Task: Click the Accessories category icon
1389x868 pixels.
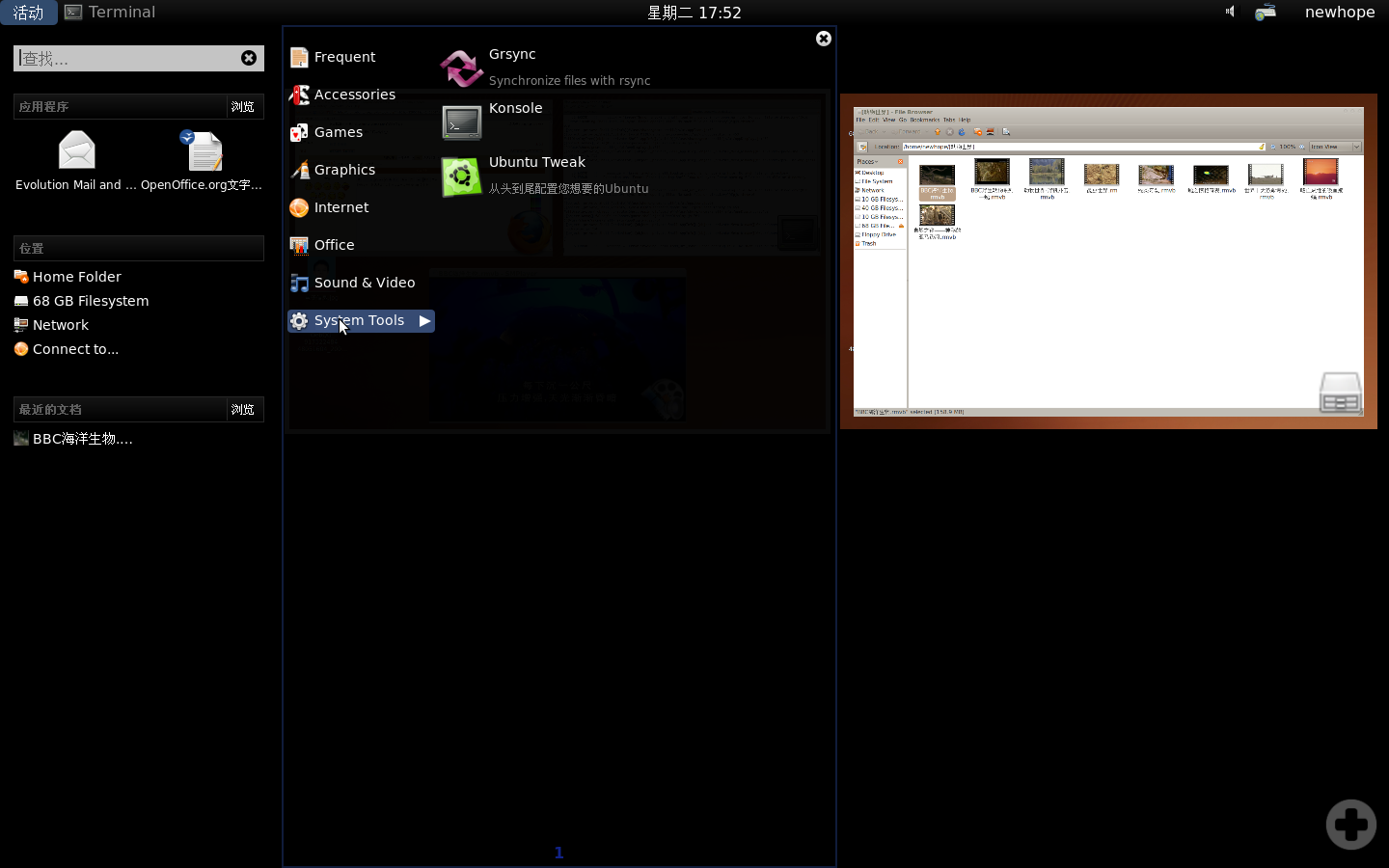Action: tap(299, 95)
